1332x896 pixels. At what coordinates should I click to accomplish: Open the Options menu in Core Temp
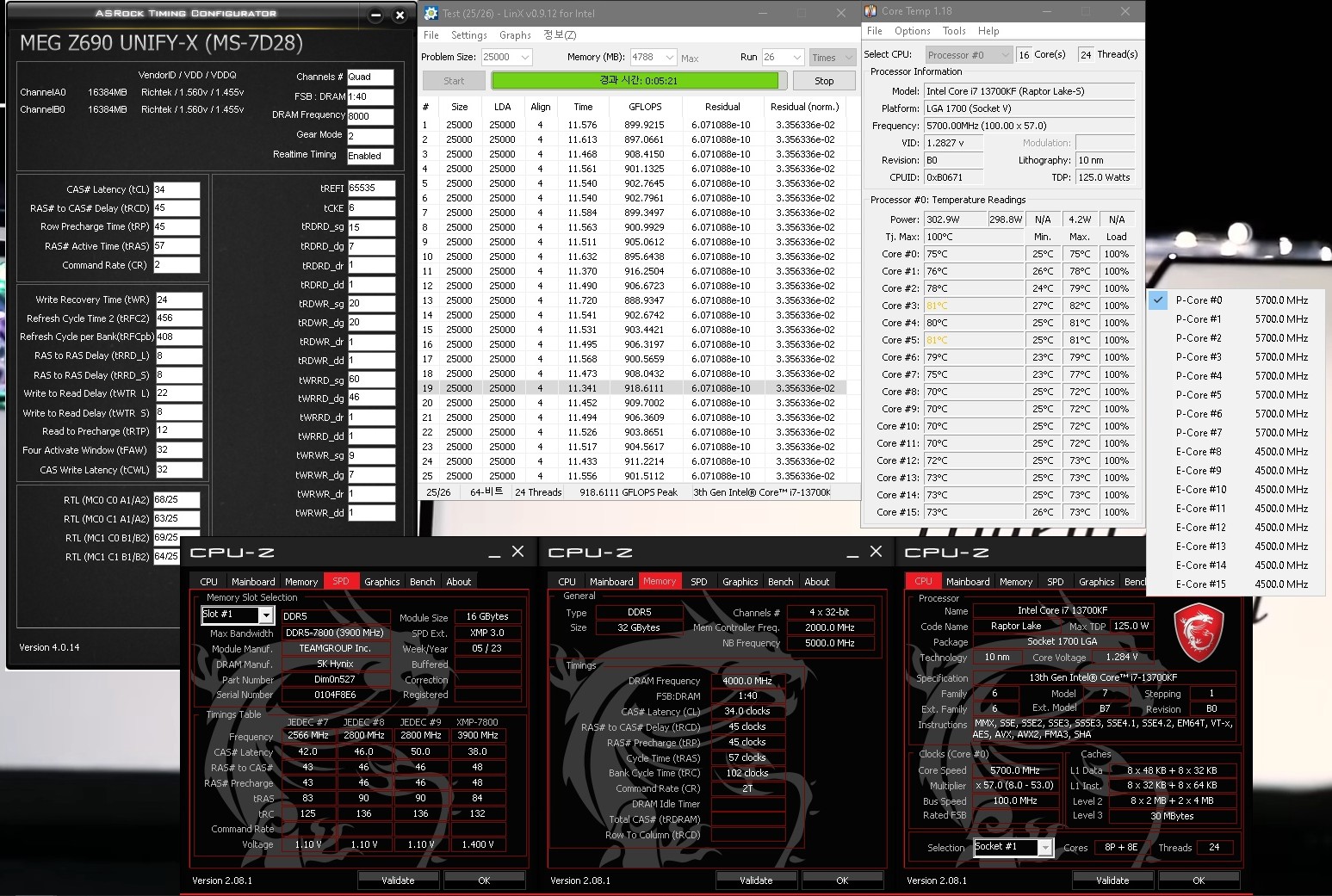[913, 31]
